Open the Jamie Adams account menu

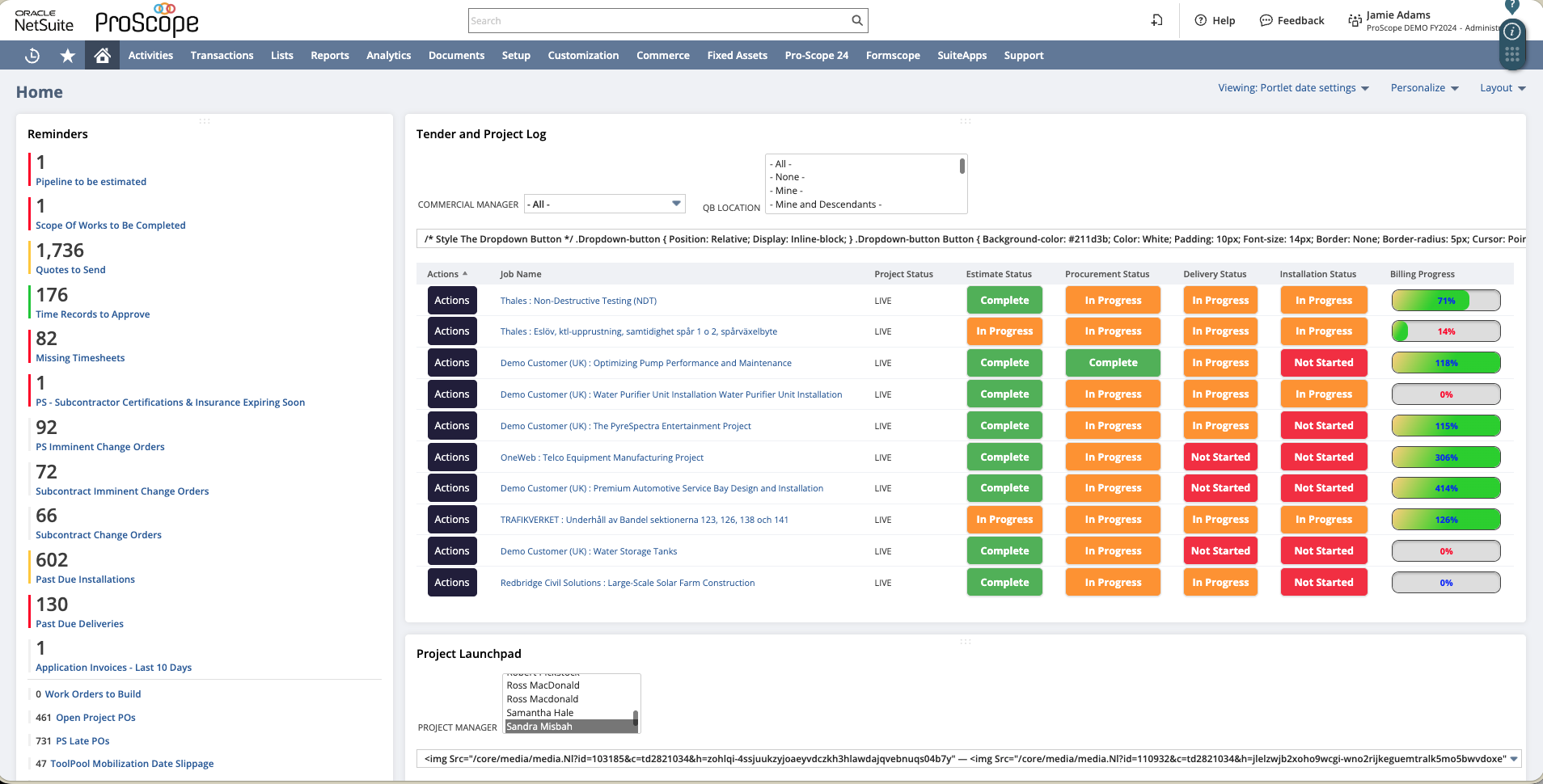[1431, 21]
